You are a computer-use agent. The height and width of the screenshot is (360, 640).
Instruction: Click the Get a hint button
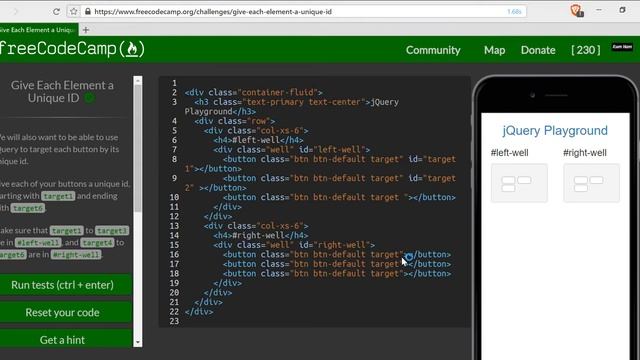[65, 339]
